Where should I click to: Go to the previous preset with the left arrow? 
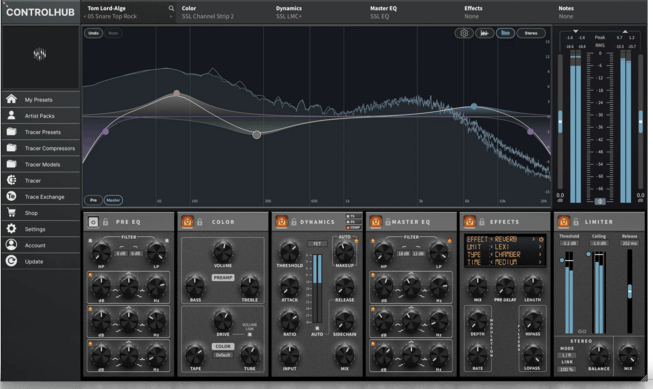(85, 17)
